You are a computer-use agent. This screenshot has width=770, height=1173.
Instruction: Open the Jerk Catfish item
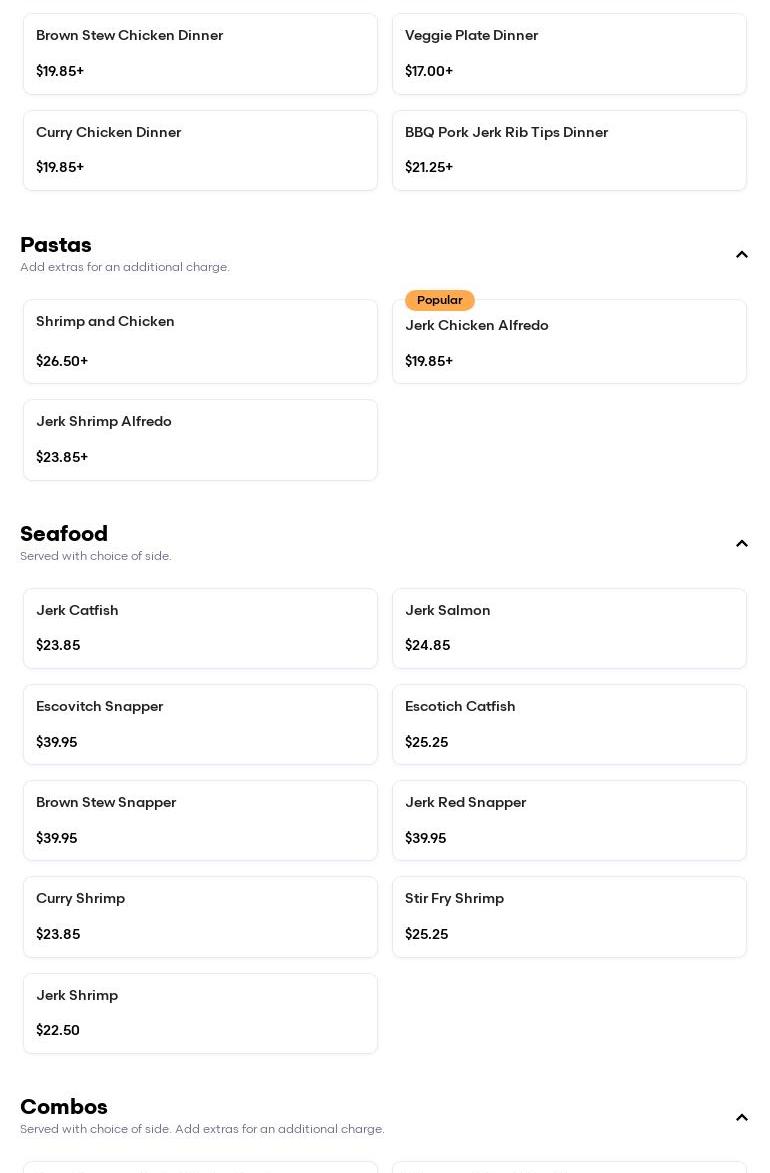200,628
